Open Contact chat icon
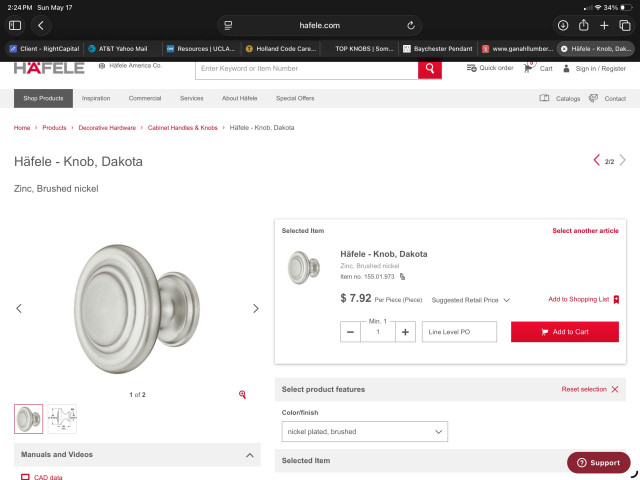Screen dimensions: 640x480 tap(593, 98)
